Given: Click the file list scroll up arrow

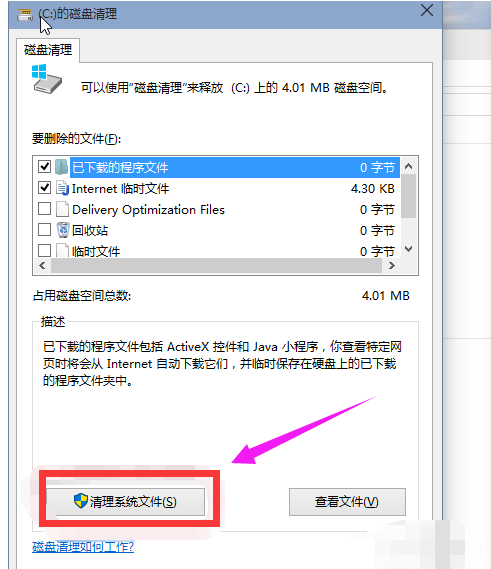Looking at the screenshot, I should click(409, 166).
